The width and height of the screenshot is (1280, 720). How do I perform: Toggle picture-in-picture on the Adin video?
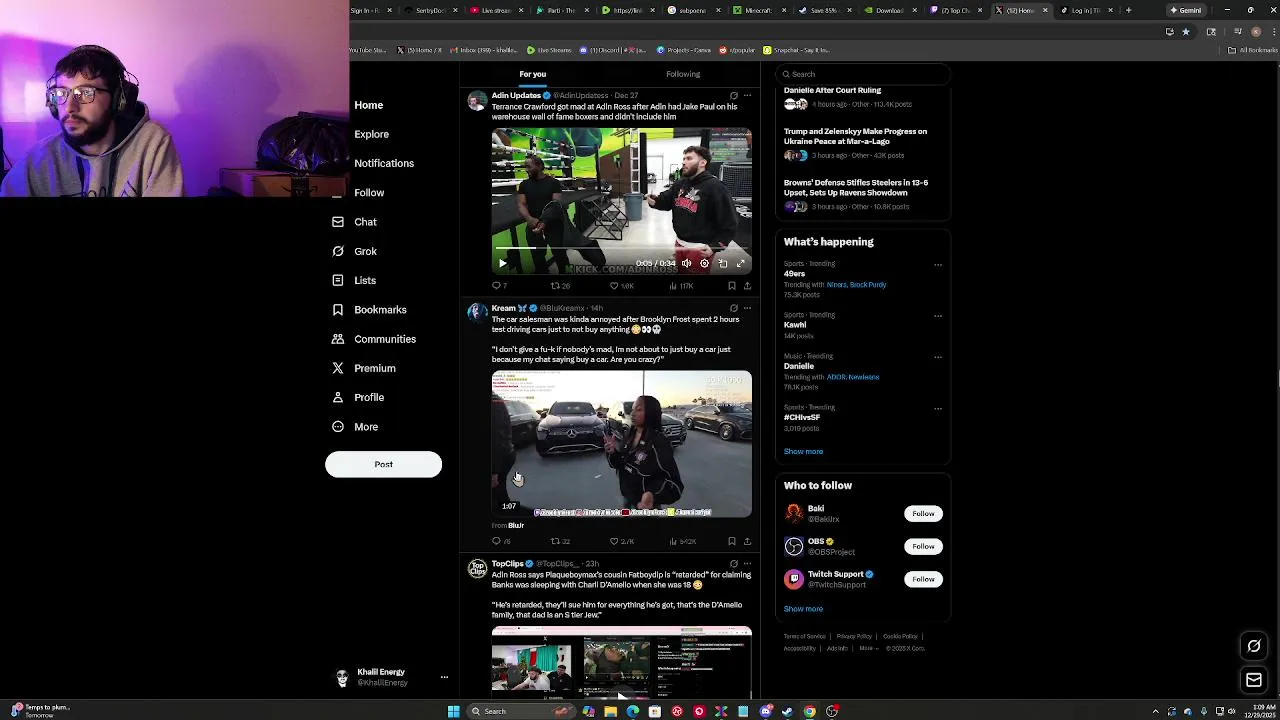click(723, 263)
